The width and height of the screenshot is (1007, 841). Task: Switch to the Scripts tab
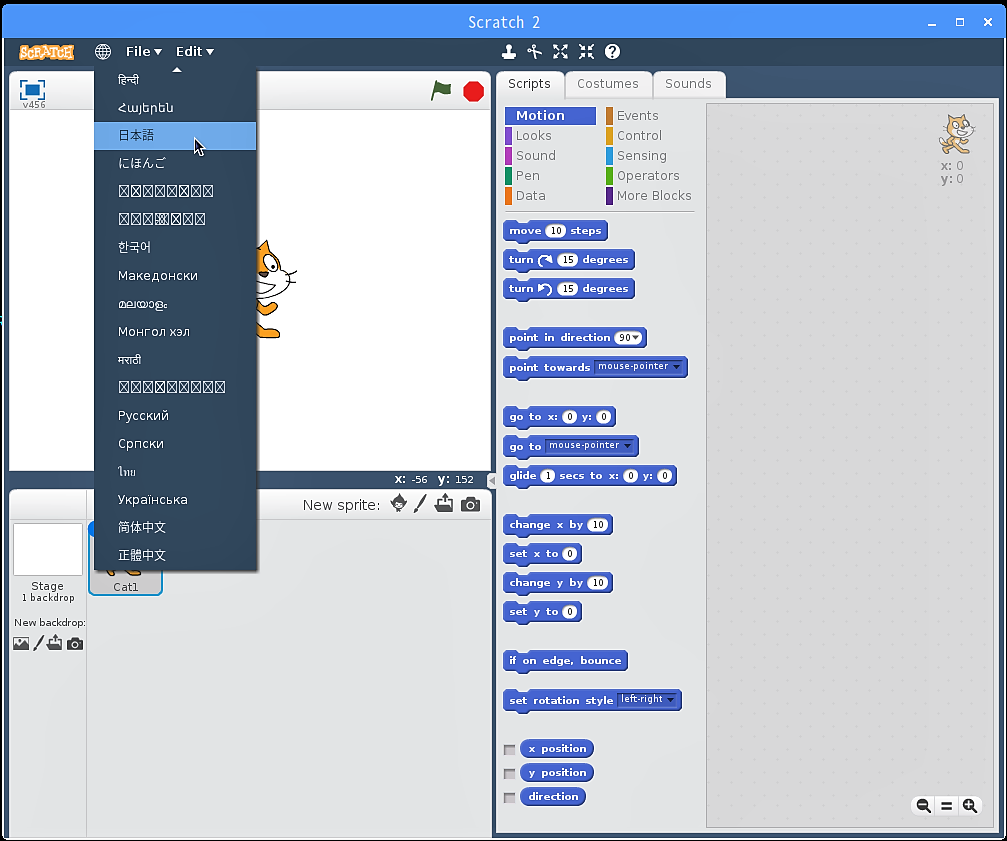530,84
